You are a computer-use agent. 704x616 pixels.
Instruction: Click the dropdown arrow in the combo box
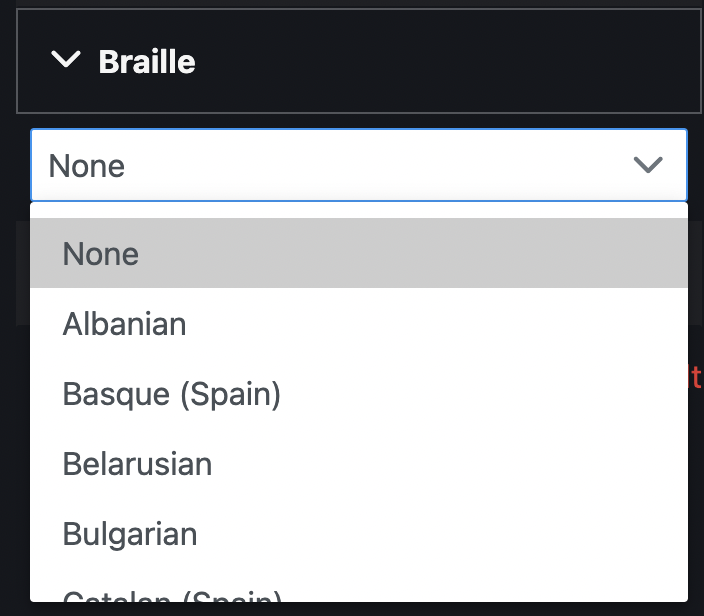648,165
